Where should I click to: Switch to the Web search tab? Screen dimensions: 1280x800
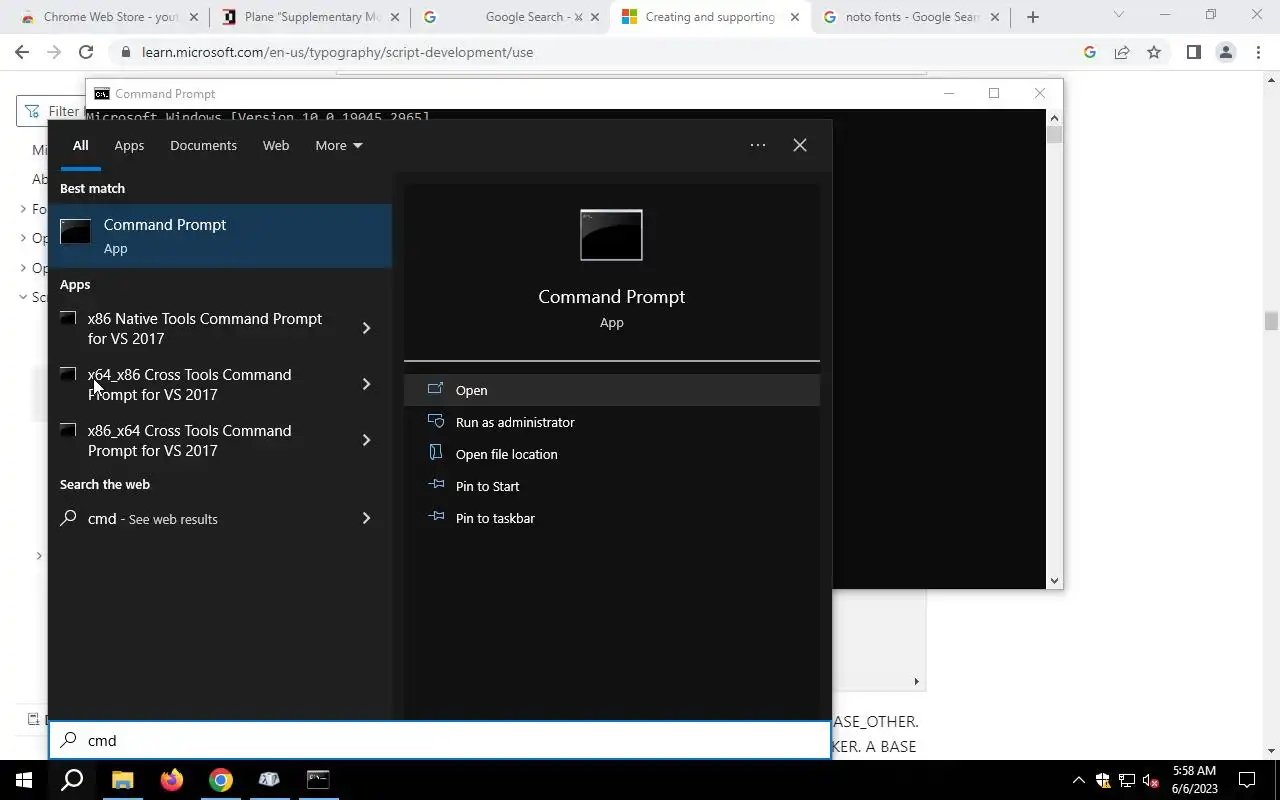tap(276, 145)
